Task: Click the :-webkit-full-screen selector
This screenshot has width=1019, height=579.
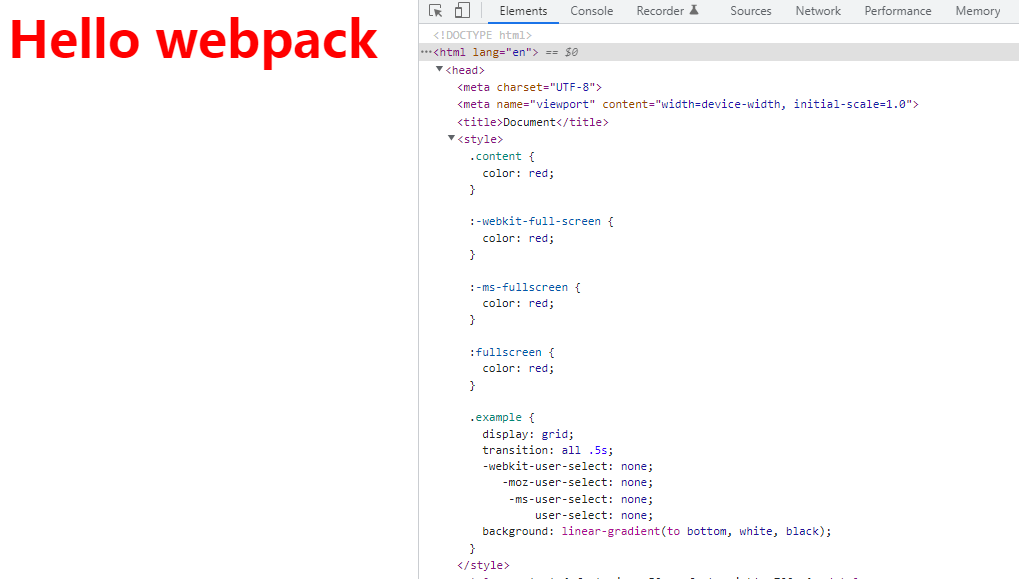Action: tap(535, 221)
